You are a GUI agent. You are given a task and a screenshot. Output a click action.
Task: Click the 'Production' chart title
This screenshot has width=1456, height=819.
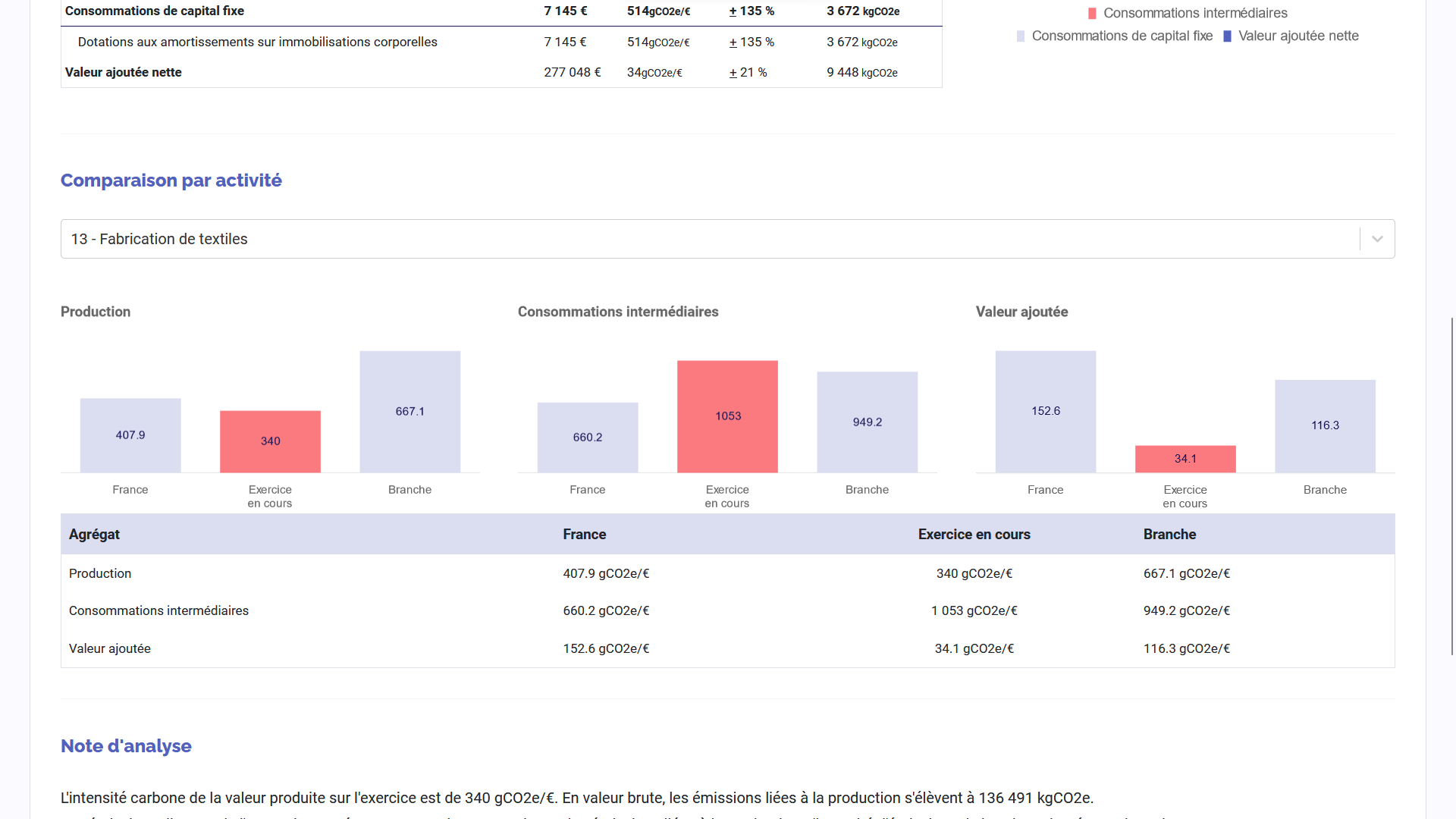click(96, 312)
